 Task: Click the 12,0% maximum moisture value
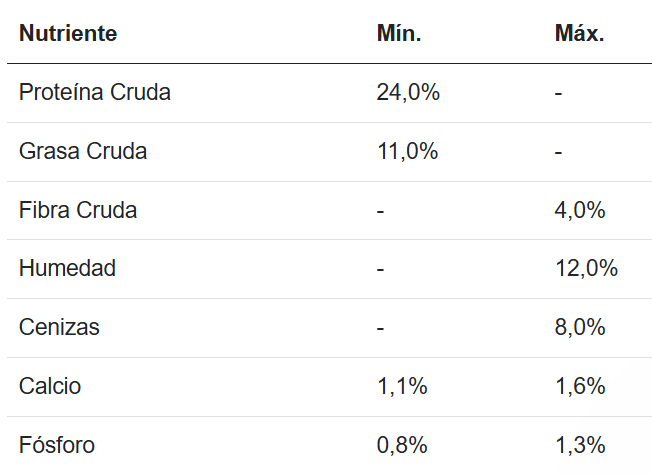click(x=586, y=269)
